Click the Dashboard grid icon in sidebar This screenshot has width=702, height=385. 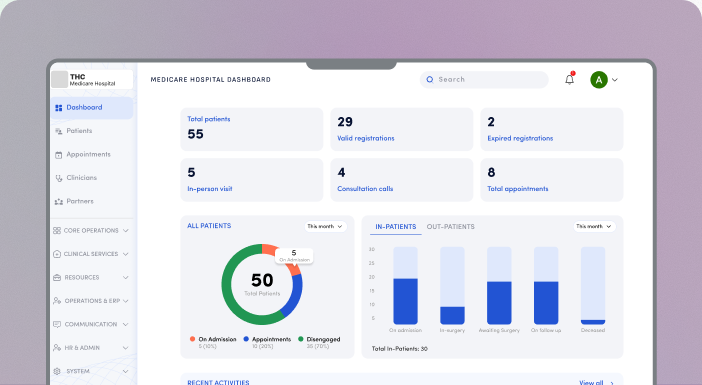(x=58, y=108)
